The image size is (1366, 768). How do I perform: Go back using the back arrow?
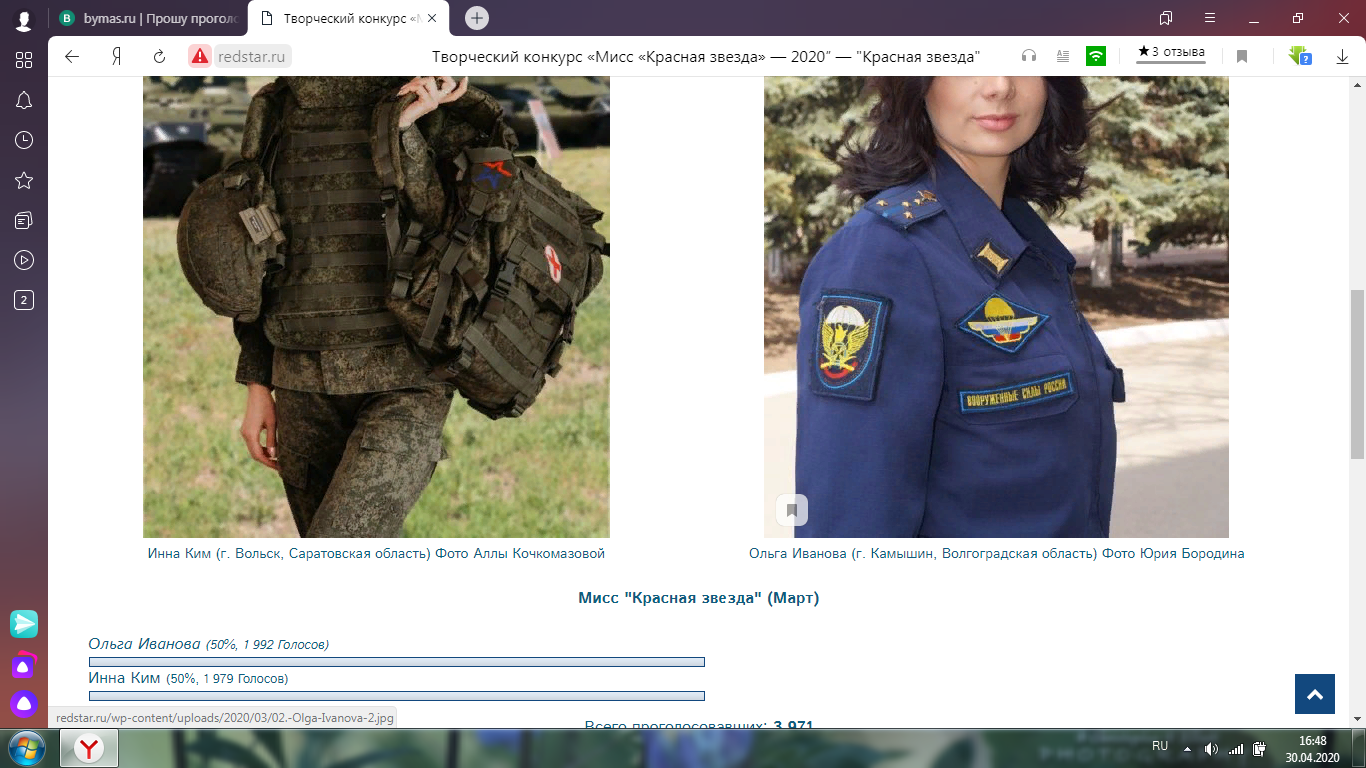[72, 57]
